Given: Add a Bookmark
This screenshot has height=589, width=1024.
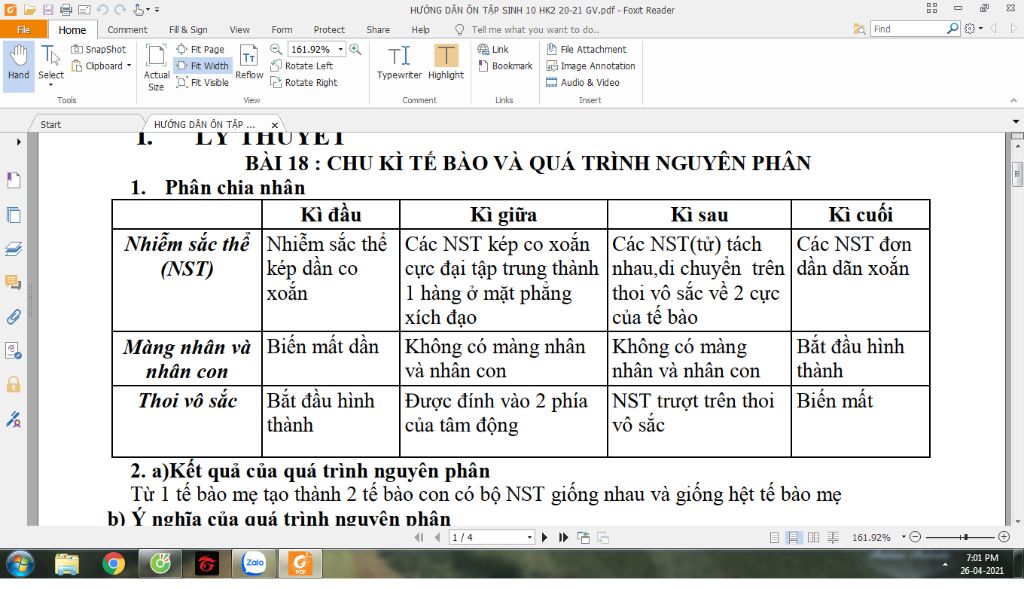Looking at the screenshot, I should tap(505, 66).
